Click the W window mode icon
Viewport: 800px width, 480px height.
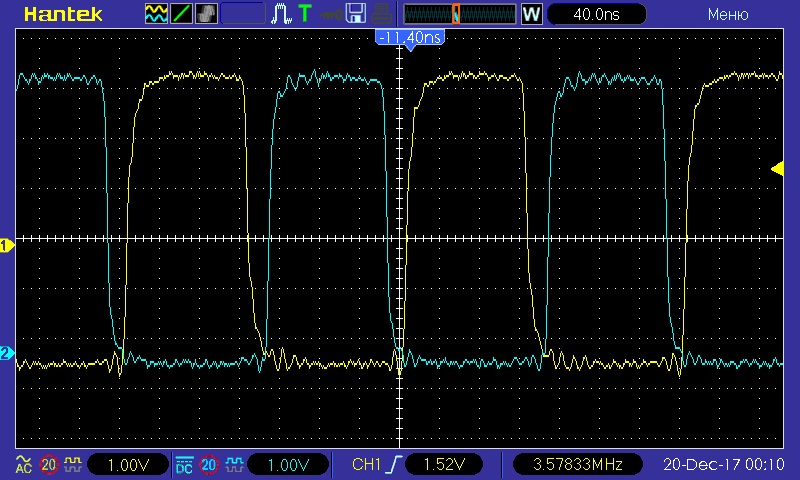531,14
